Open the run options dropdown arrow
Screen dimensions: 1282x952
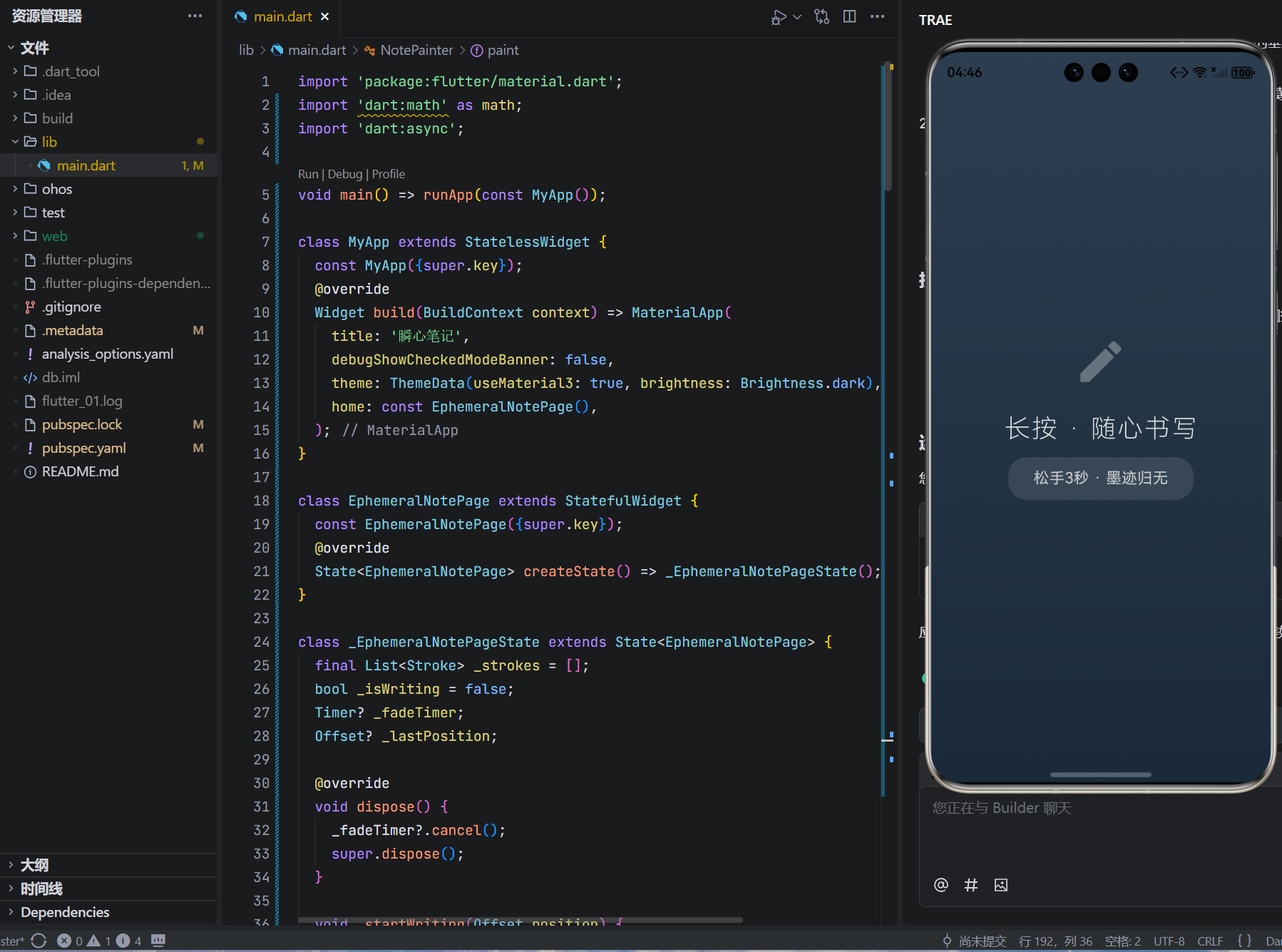pyautogui.click(x=797, y=17)
